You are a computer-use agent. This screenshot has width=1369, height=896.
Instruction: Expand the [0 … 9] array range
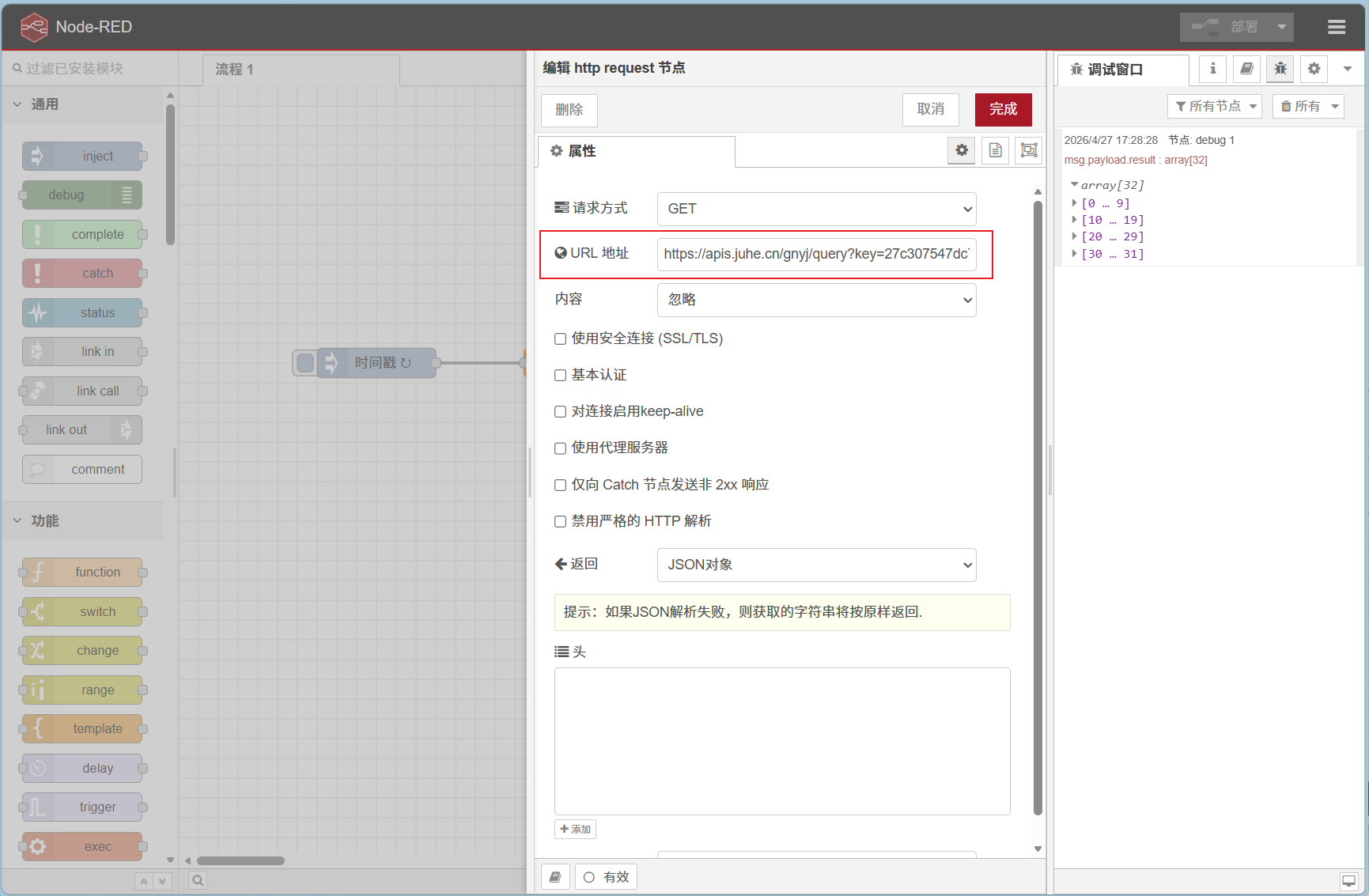1075,203
